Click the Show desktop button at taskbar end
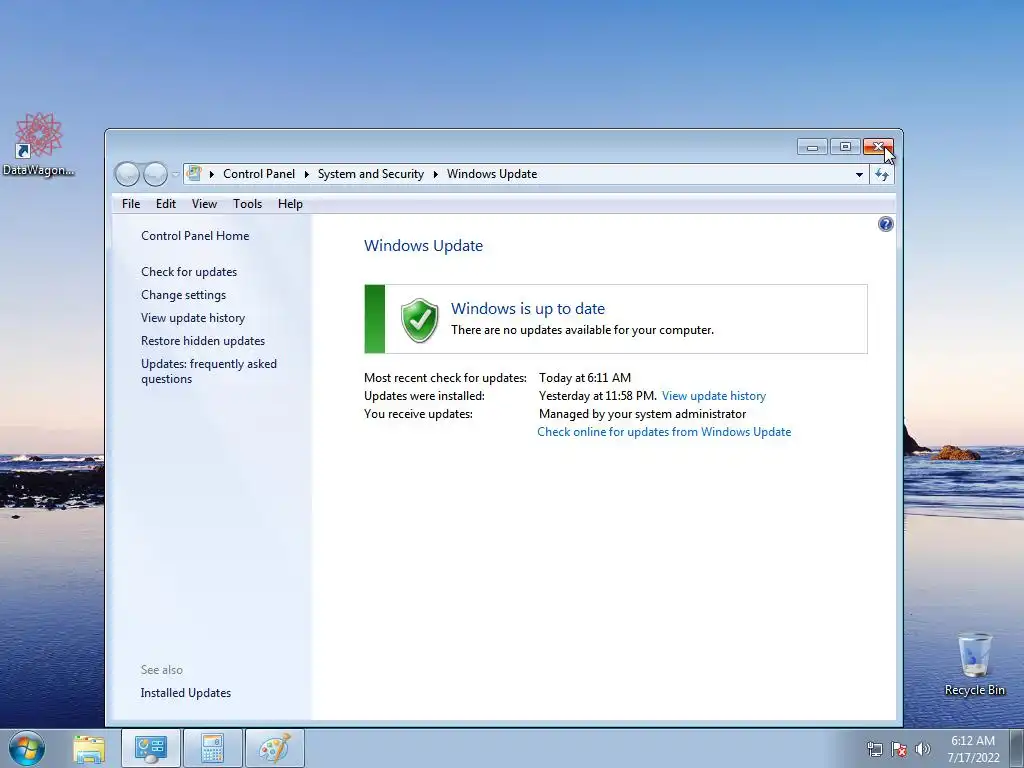 coord(1017,749)
